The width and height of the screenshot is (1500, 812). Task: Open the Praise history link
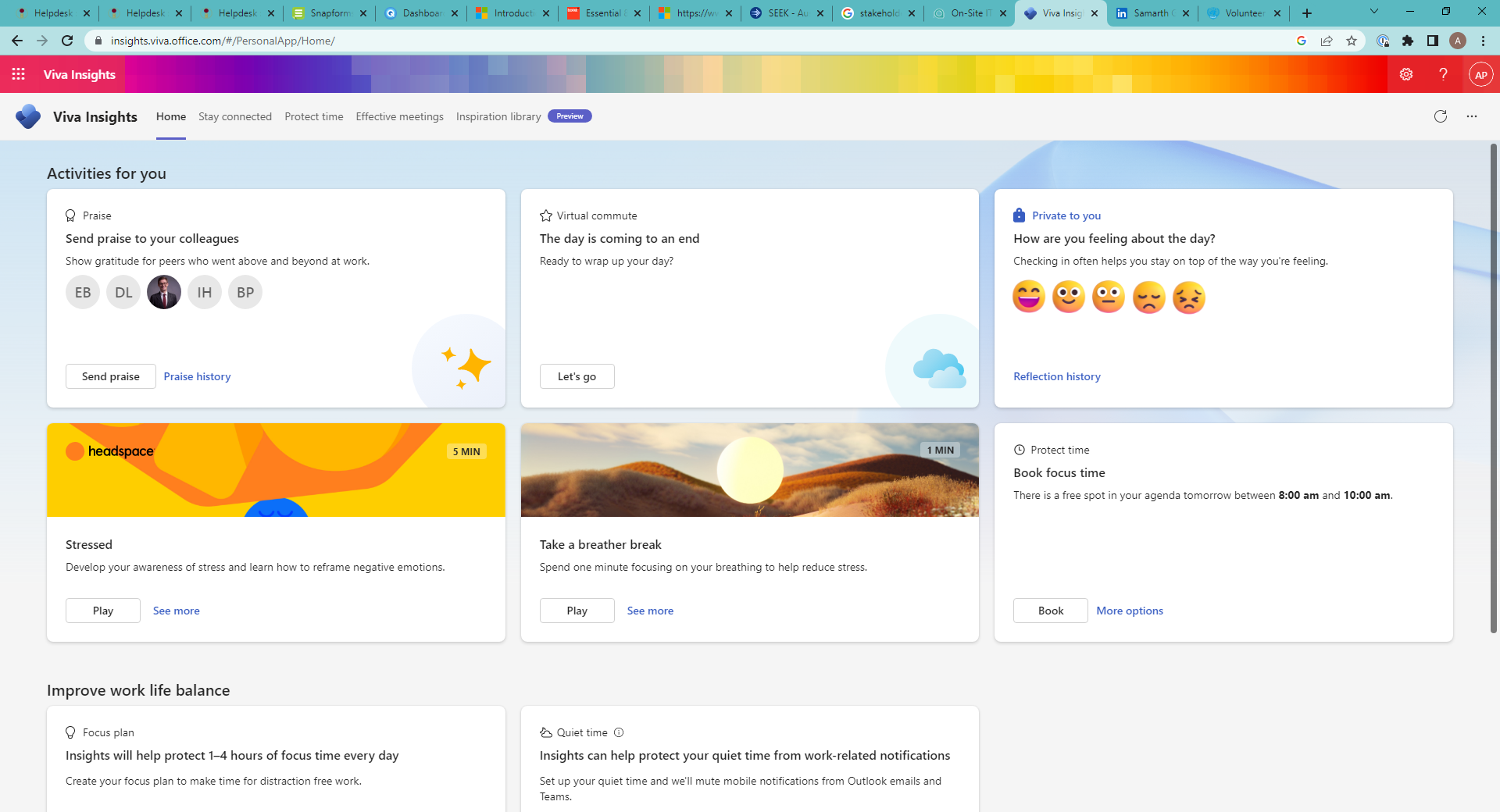click(197, 376)
